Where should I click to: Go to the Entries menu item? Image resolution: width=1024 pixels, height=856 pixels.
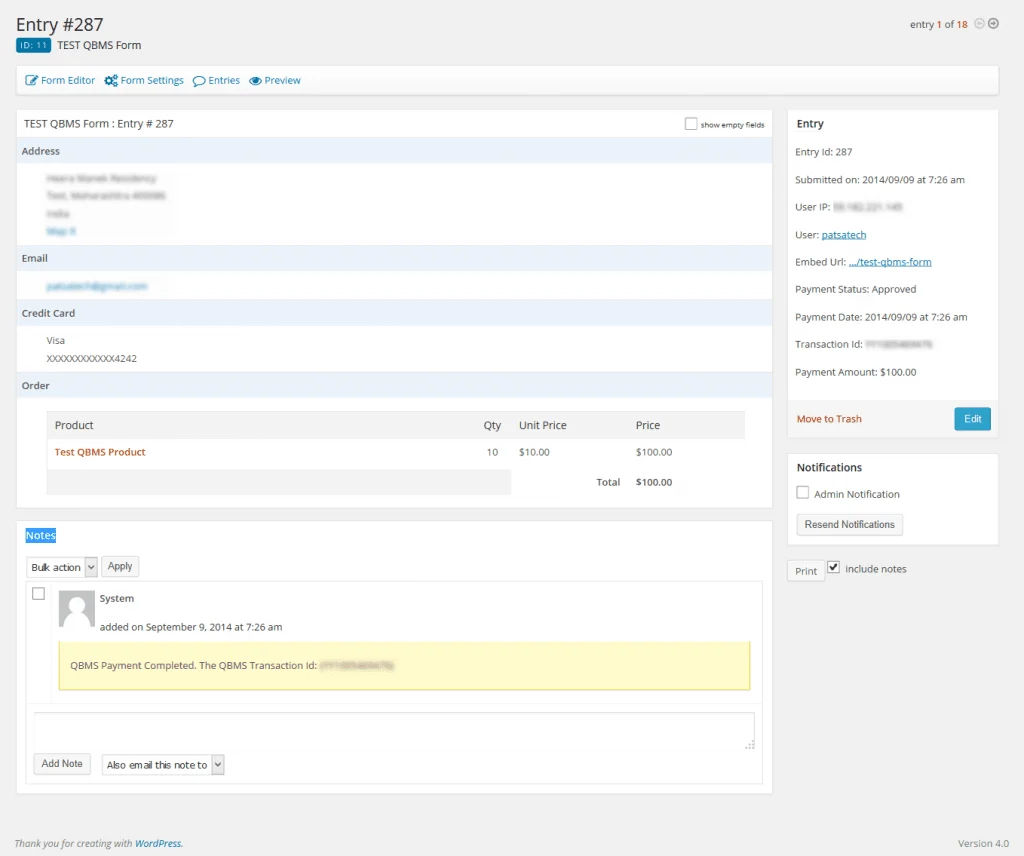[224, 80]
